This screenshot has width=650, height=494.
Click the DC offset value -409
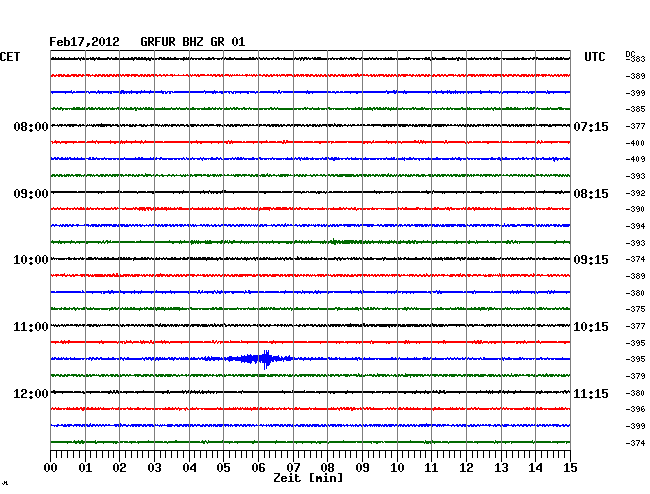[x=635, y=159]
